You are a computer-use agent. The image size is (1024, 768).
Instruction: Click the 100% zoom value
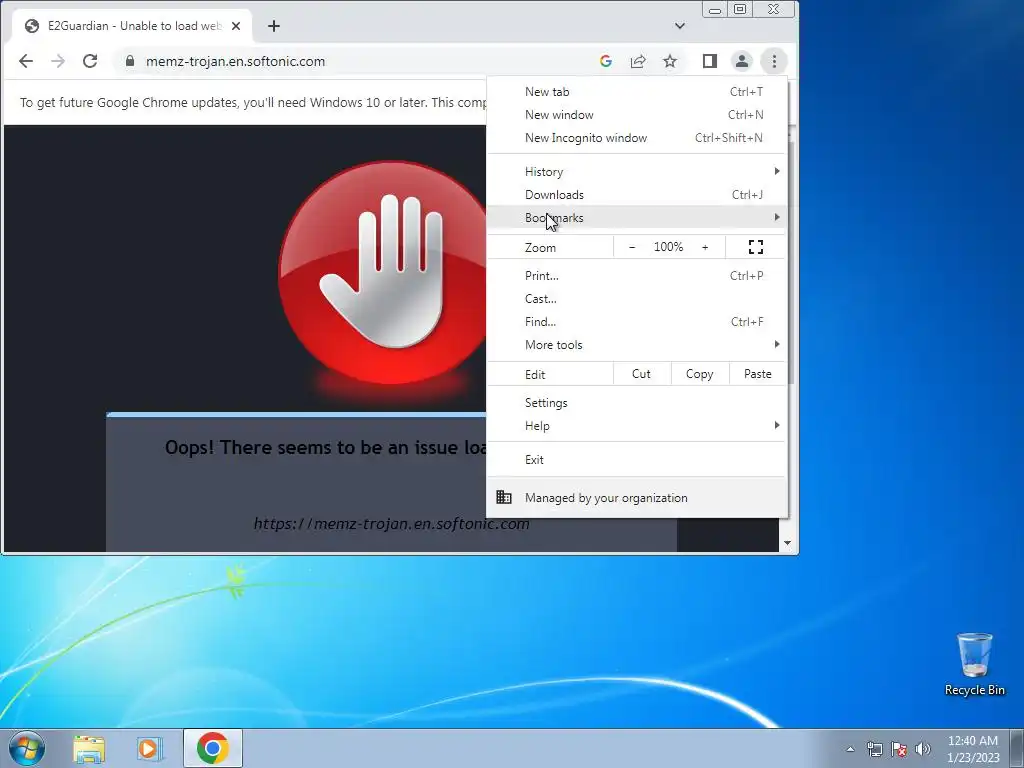click(668, 247)
